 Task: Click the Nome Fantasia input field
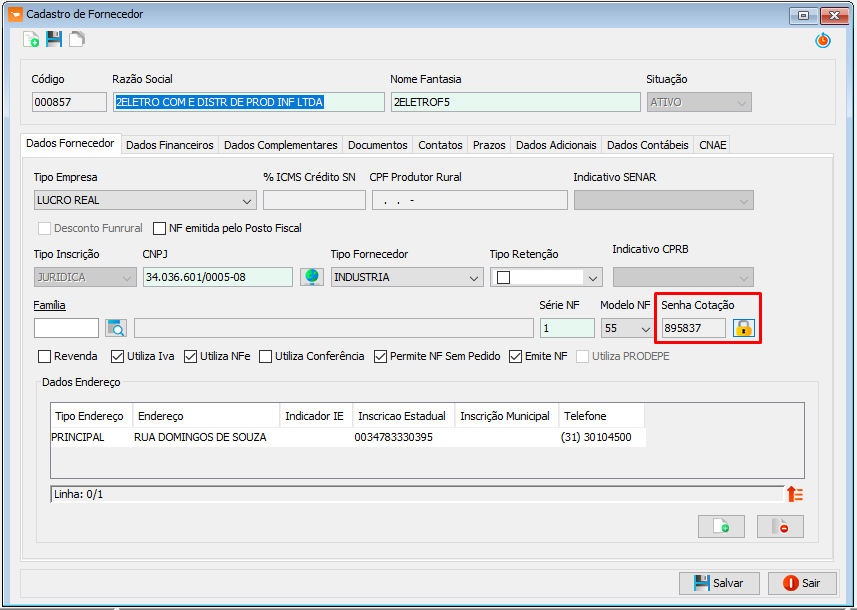515,102
